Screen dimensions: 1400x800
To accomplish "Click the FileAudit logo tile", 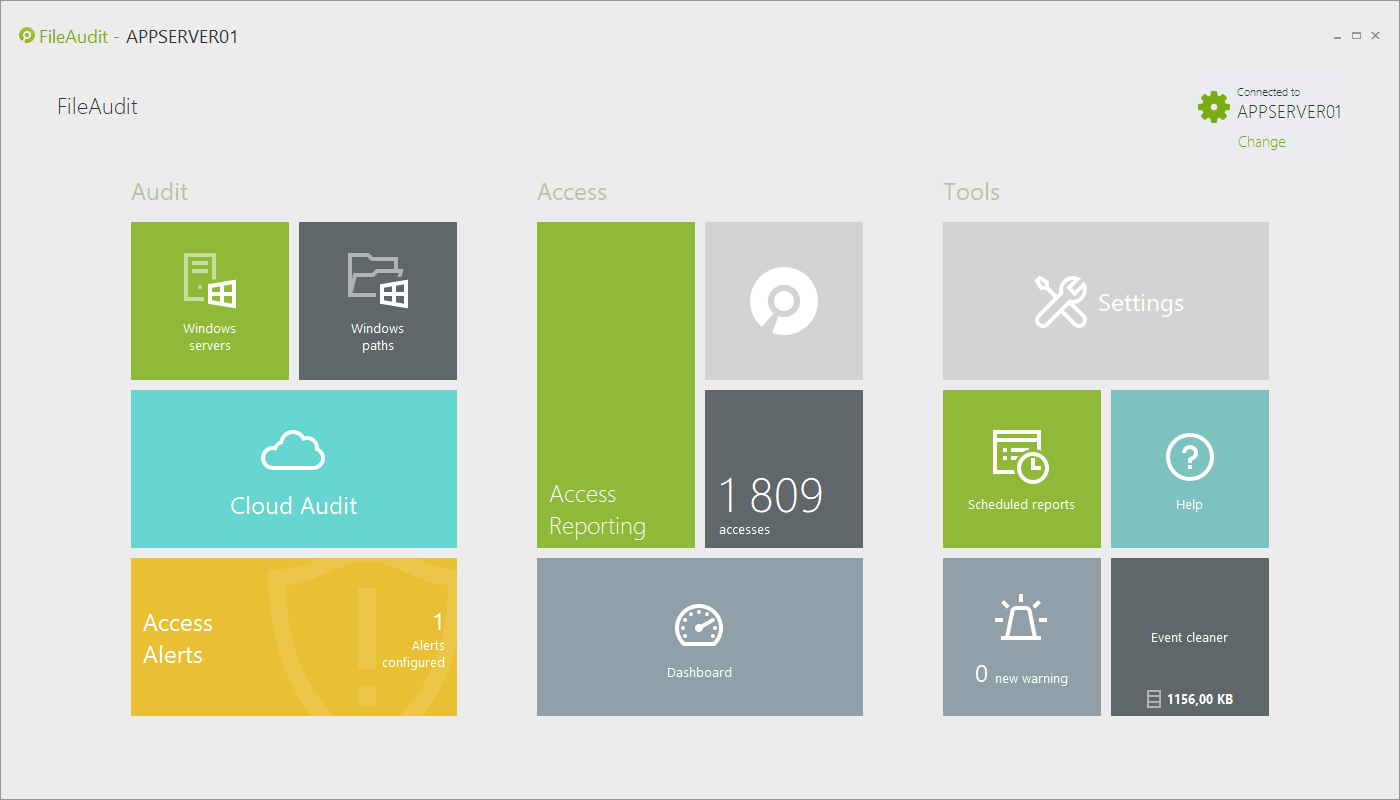I will tap(784, 301).
